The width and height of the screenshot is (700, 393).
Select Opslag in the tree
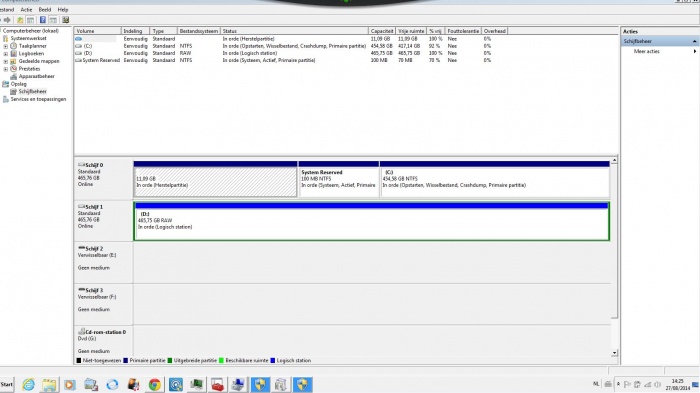18,84
